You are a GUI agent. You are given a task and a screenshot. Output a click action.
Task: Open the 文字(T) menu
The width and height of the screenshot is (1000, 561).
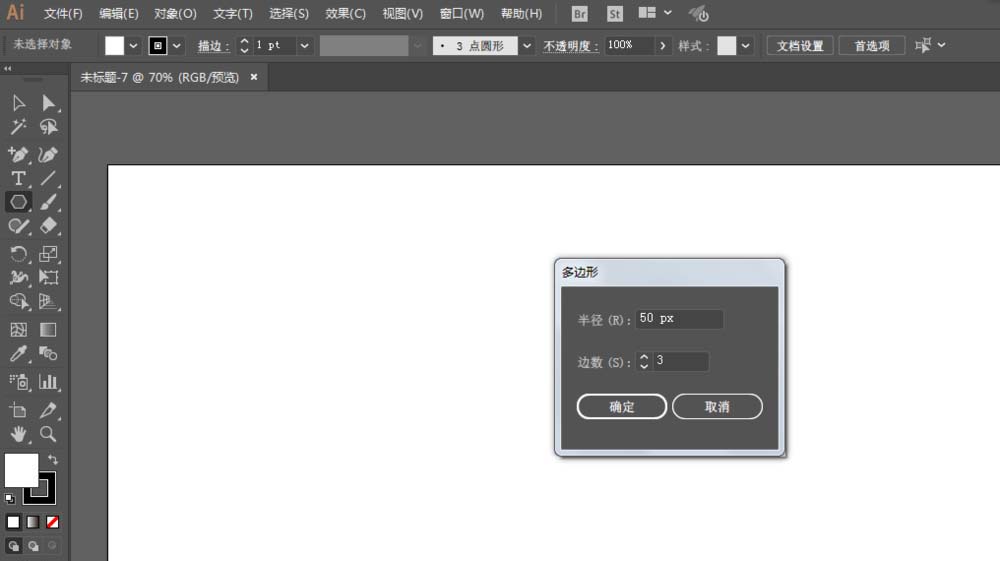[233, 13]
